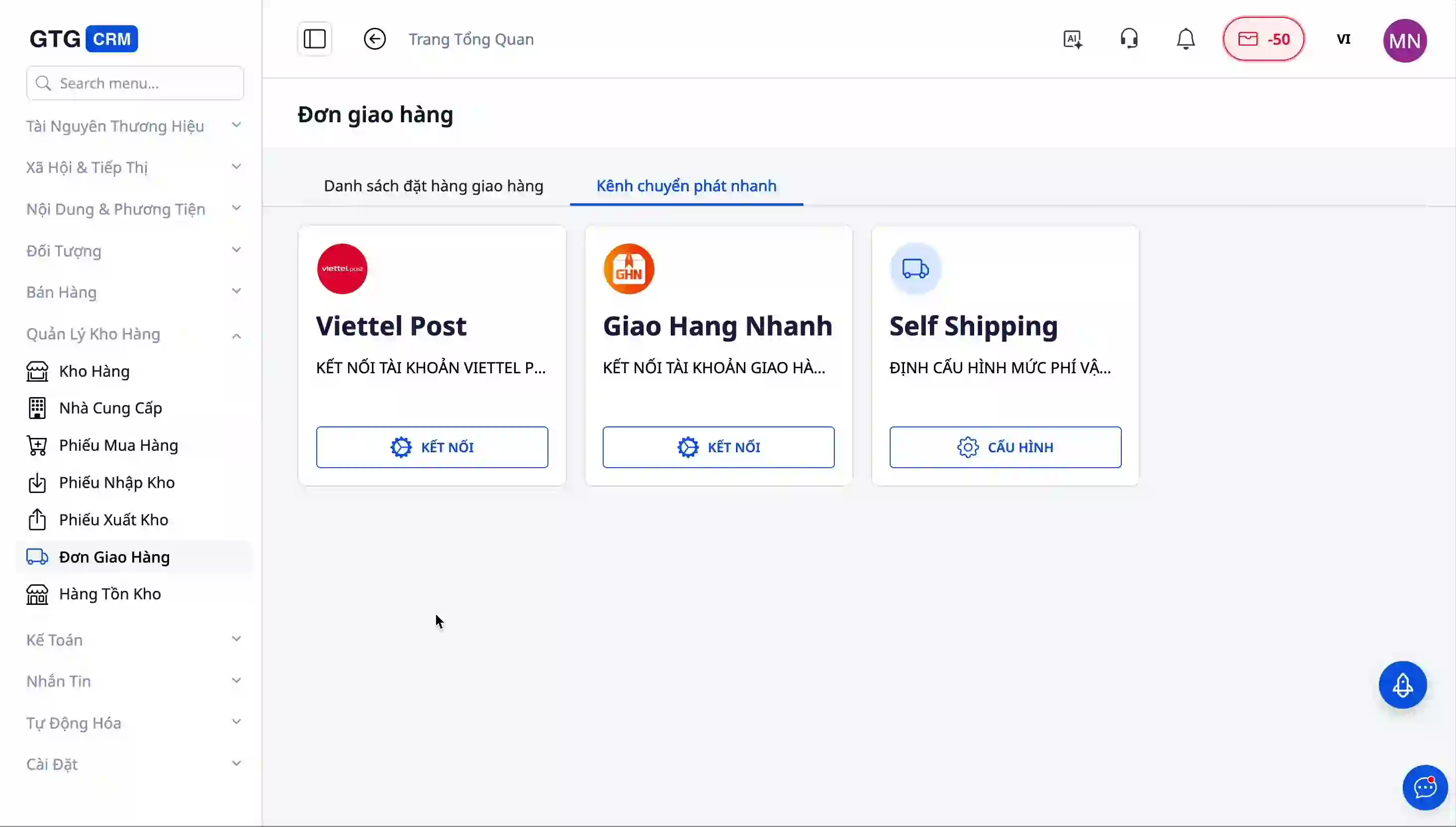Open the chat bubble in the corner
Image resolution: width=1456 pixels, height=827 pixels.
(1424, 788)
